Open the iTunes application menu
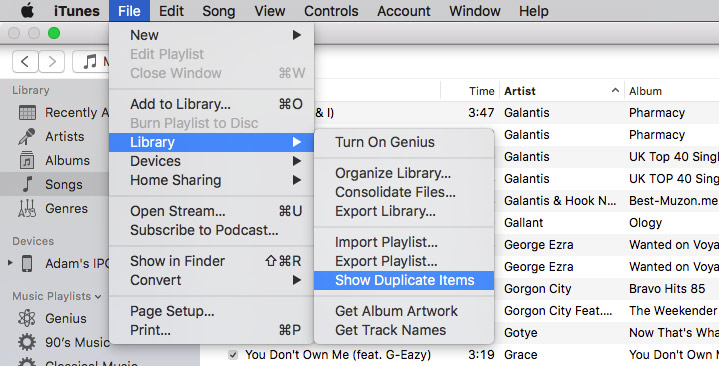 [x=77, y=11]
